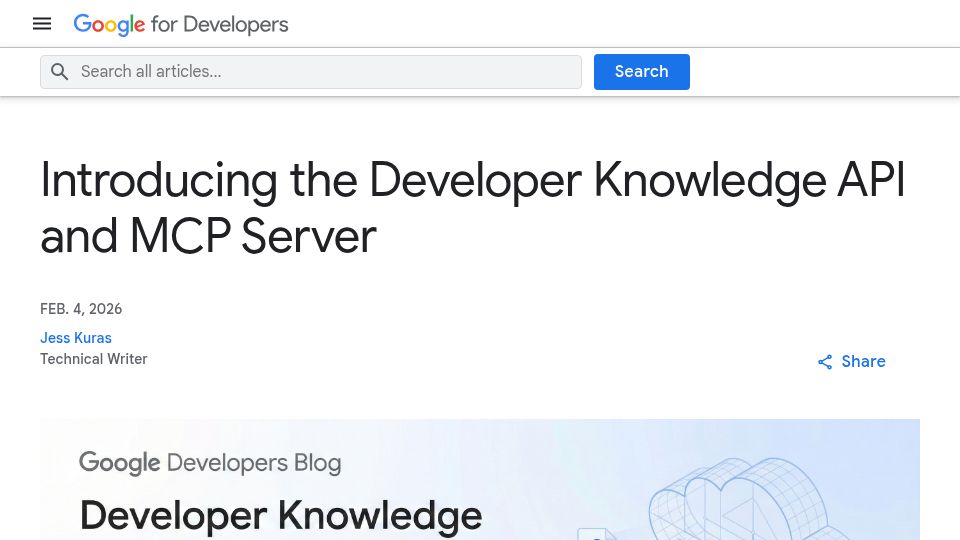
Task: Focus the Search all articles field
Action: pyautogui.click(x=311, y=72)
